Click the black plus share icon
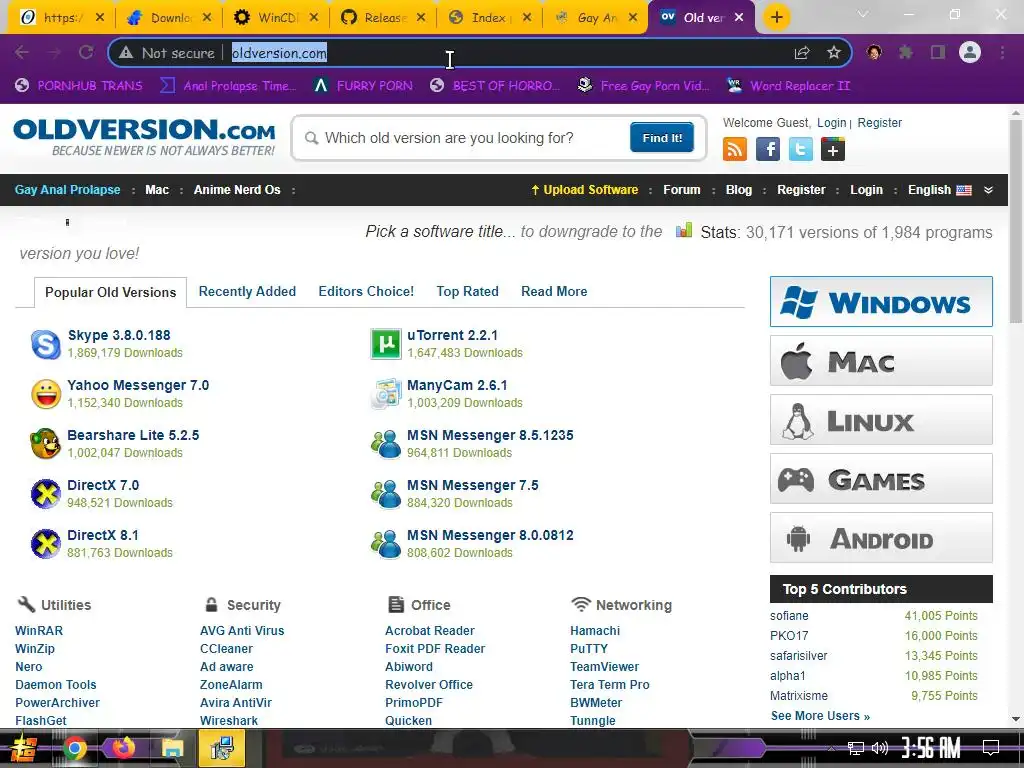 (833, 150)
